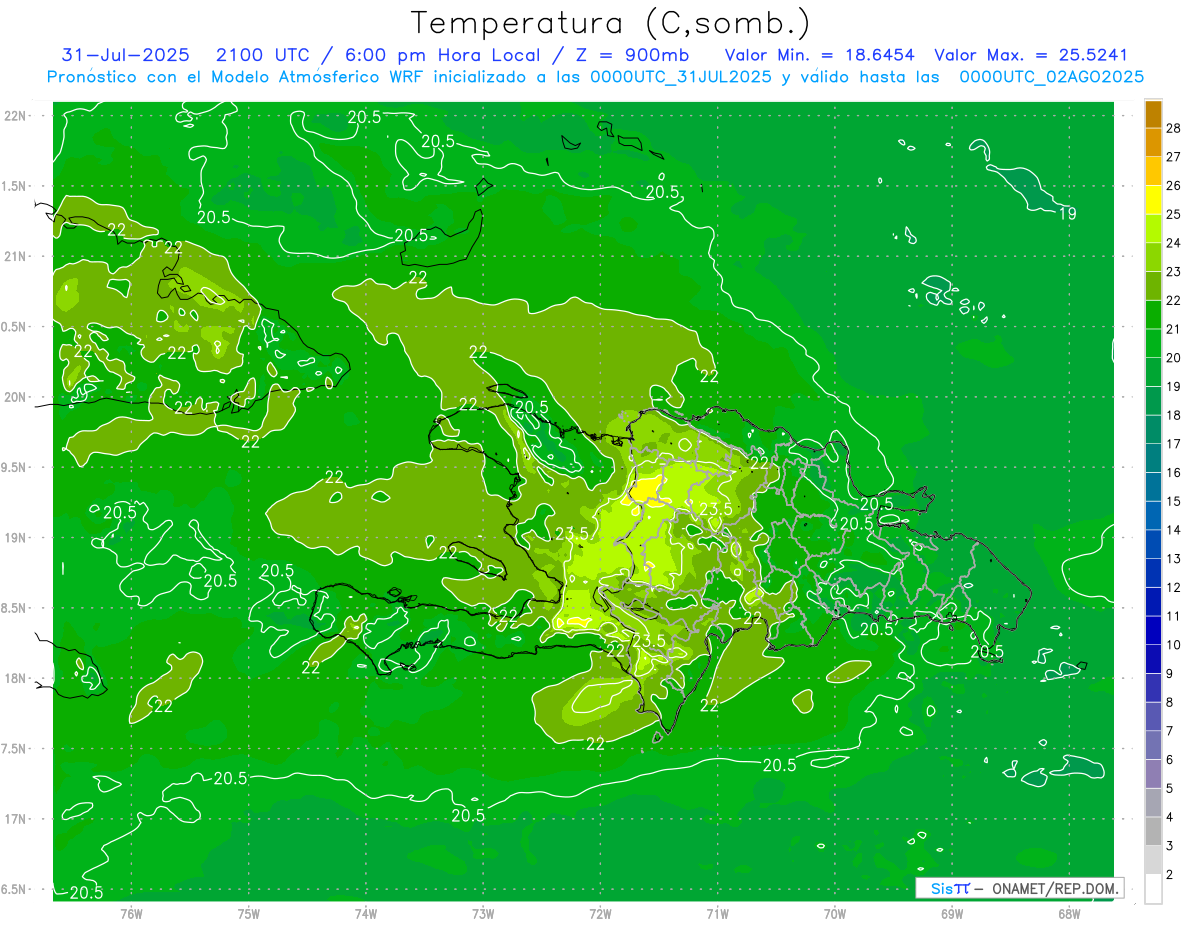This screenshot has width=1200, height=927.
Task: Click the 75W longitude axis label
Action: [x=249, y=913]
